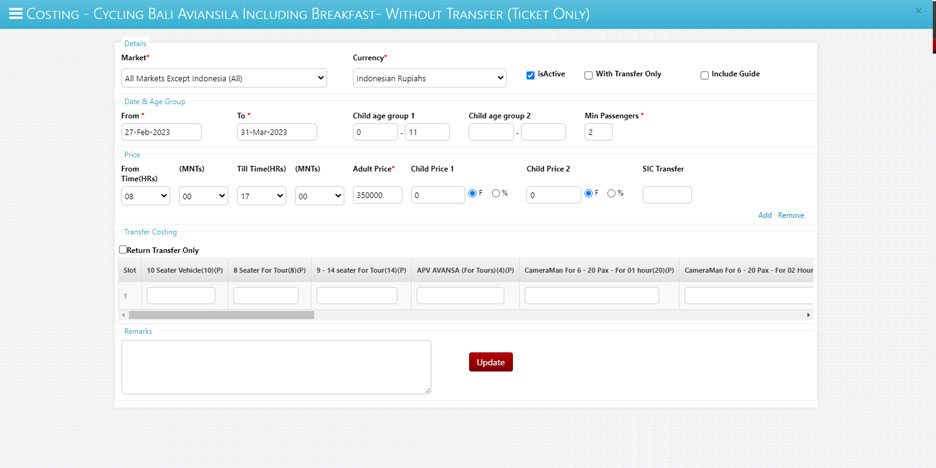The width and height of the screenshot is (936, 468).
Task: Check the Include Guide option
Action: pos(704,75)
